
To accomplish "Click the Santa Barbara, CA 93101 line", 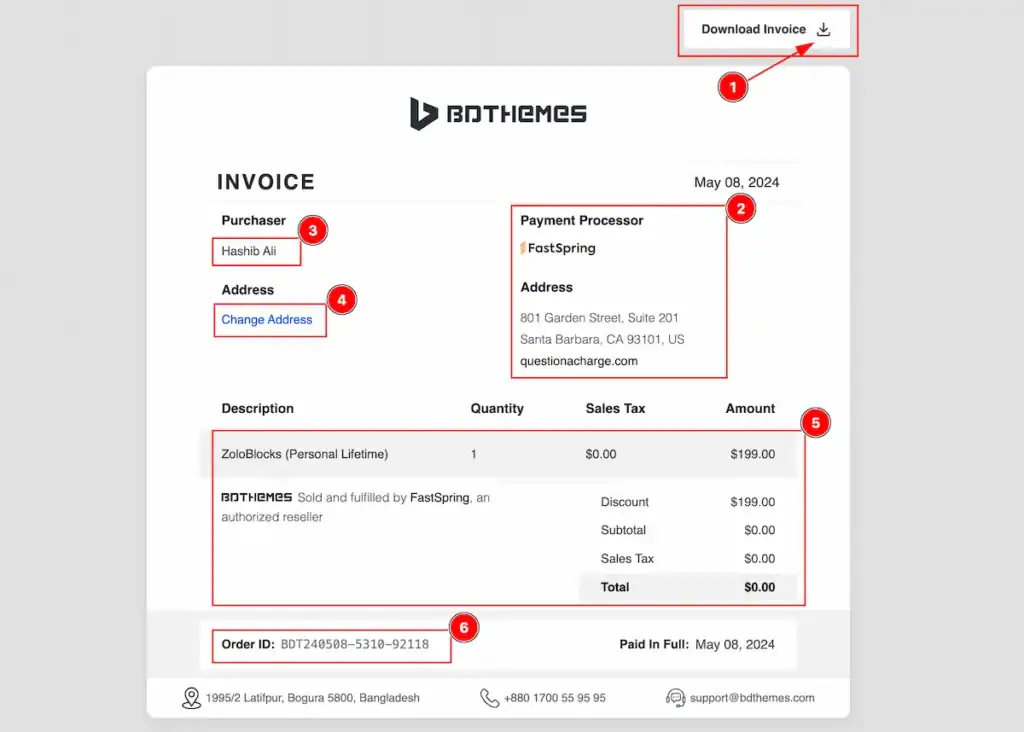I will [x=602, y=340].
